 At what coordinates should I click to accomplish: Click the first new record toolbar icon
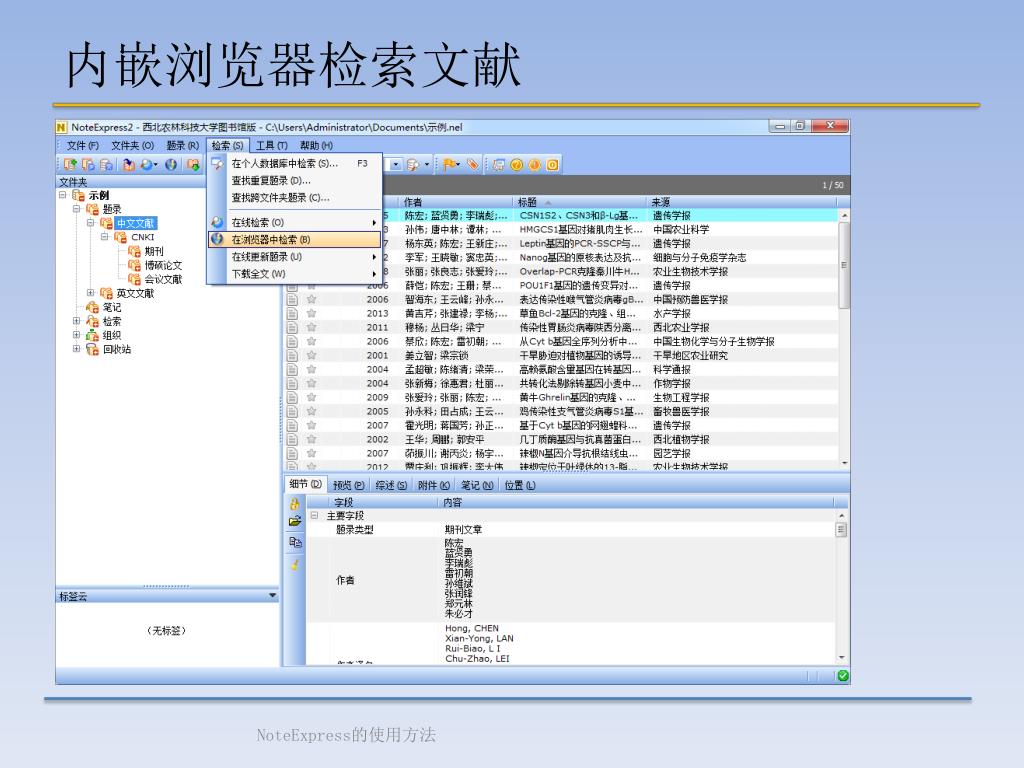pos(70,165)
